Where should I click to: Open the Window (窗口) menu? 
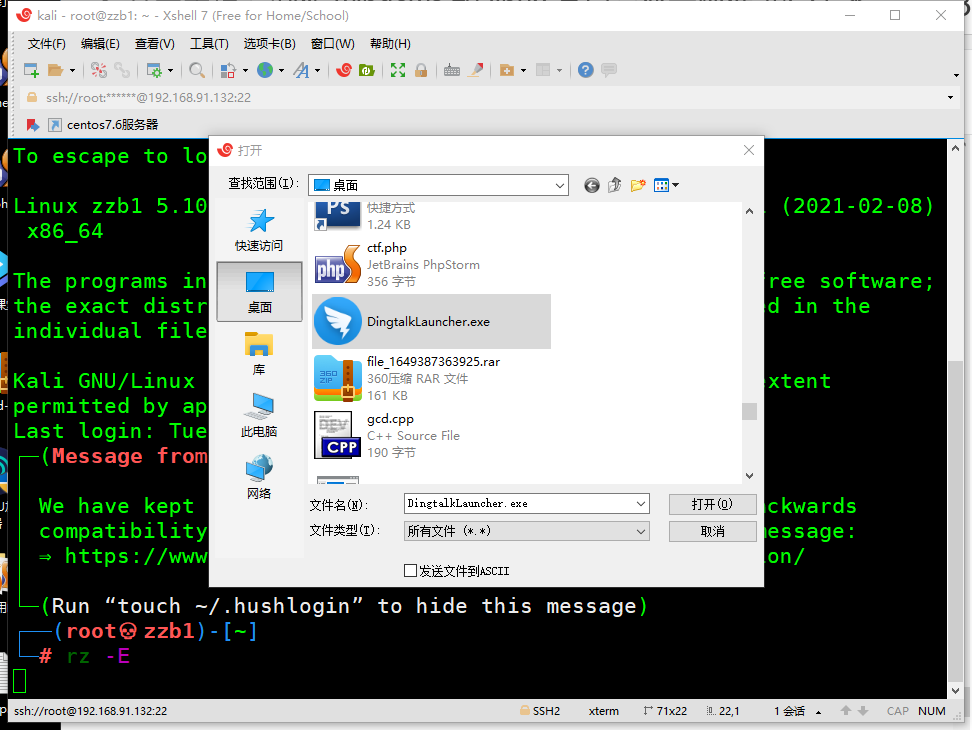(x=332, y=44)
